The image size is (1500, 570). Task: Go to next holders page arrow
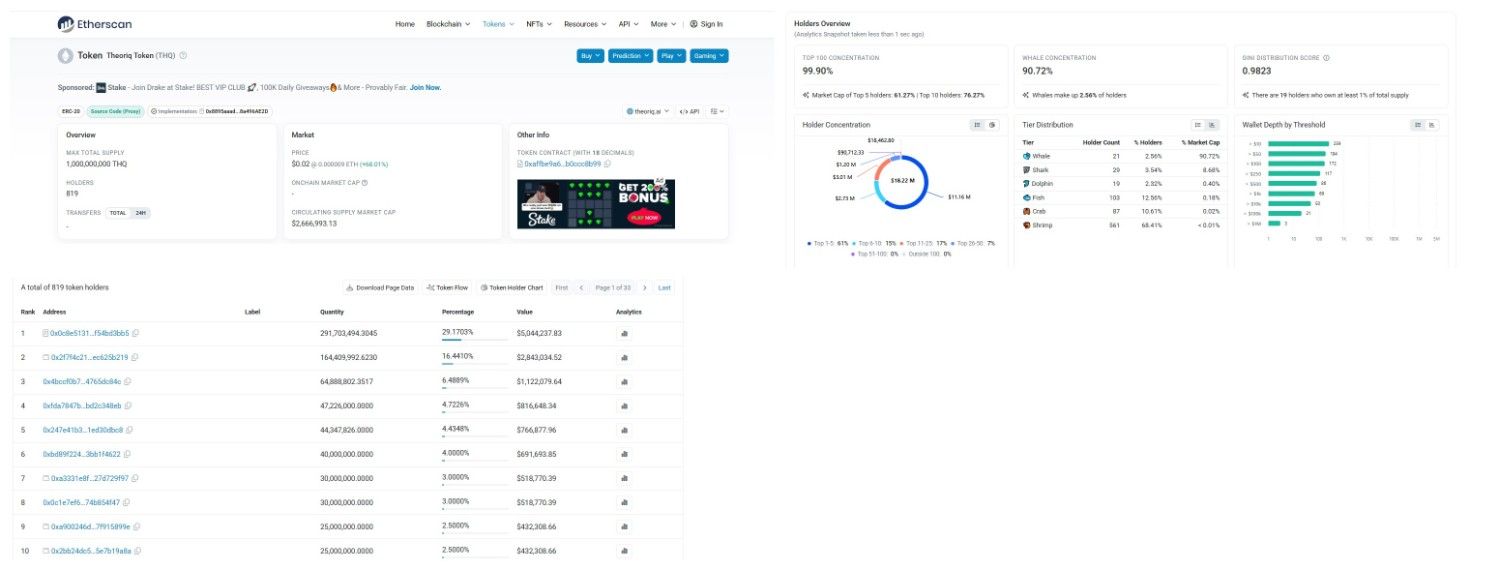coord(645,288)
